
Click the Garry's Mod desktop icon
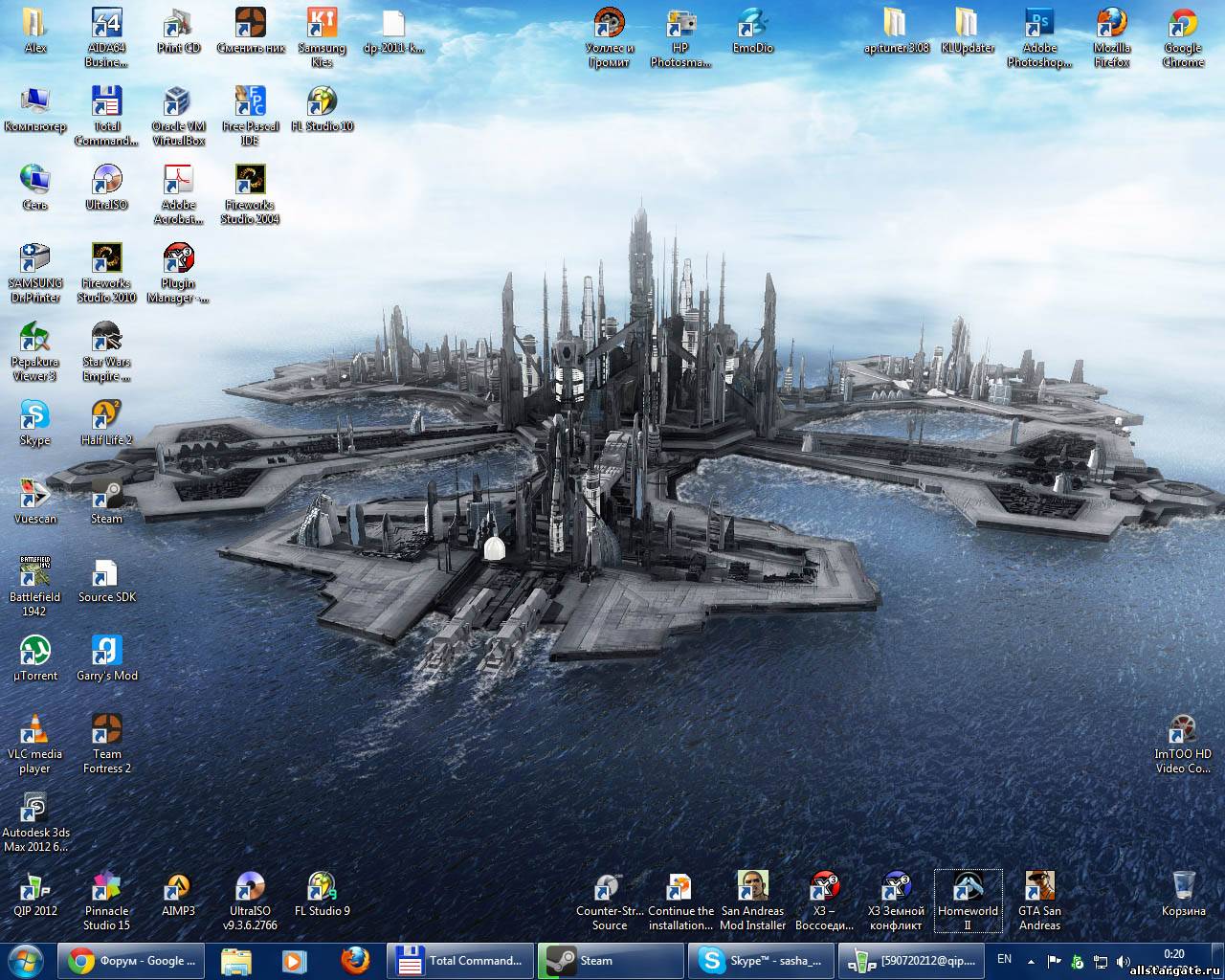pyautogui.click(x=106, y=653)
